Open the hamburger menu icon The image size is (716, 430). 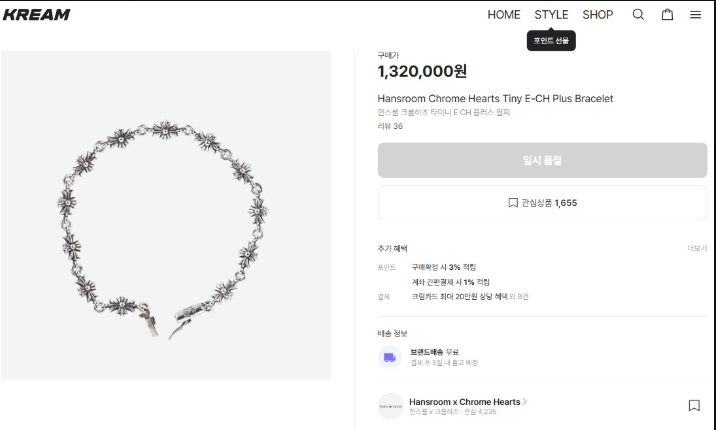[x=695, y=15]
